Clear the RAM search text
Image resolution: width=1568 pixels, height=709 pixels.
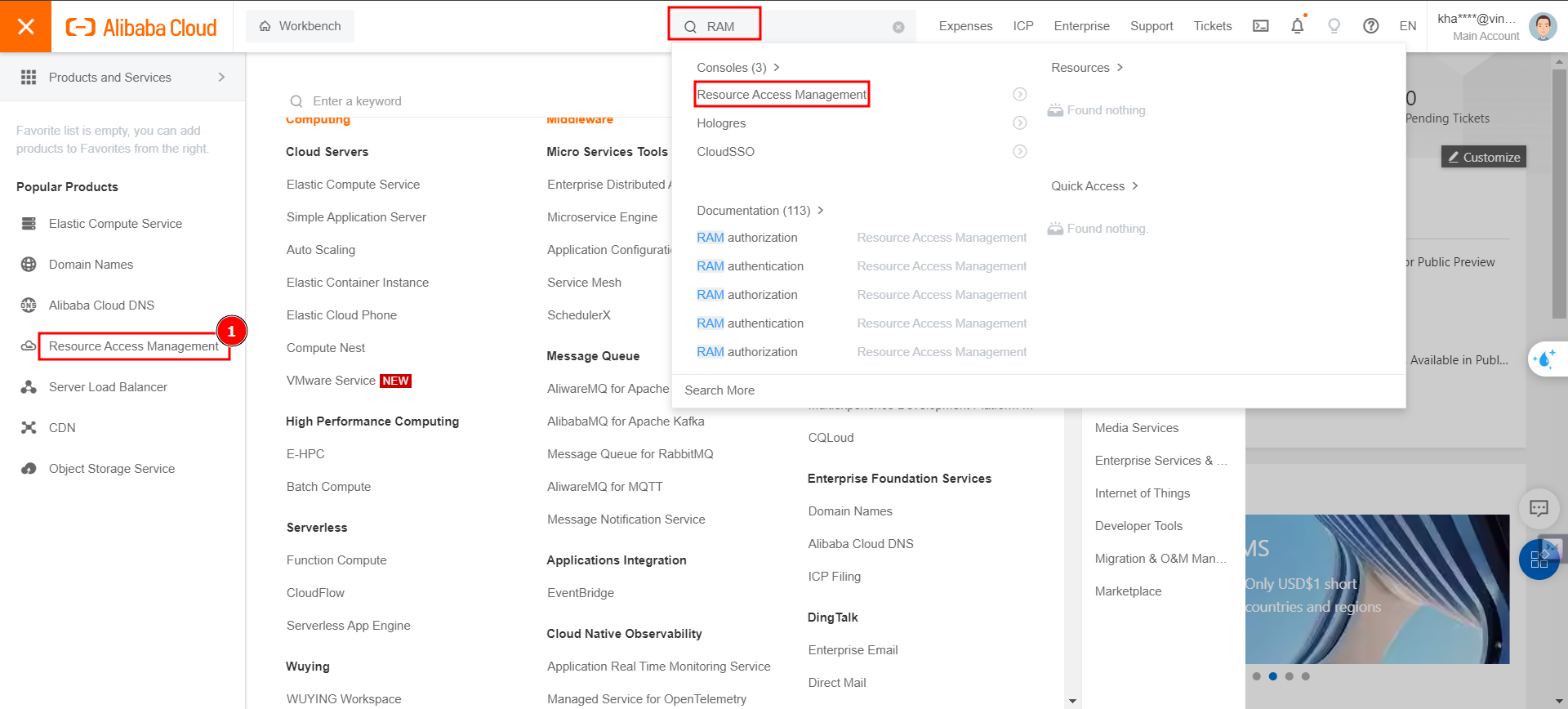898,27
